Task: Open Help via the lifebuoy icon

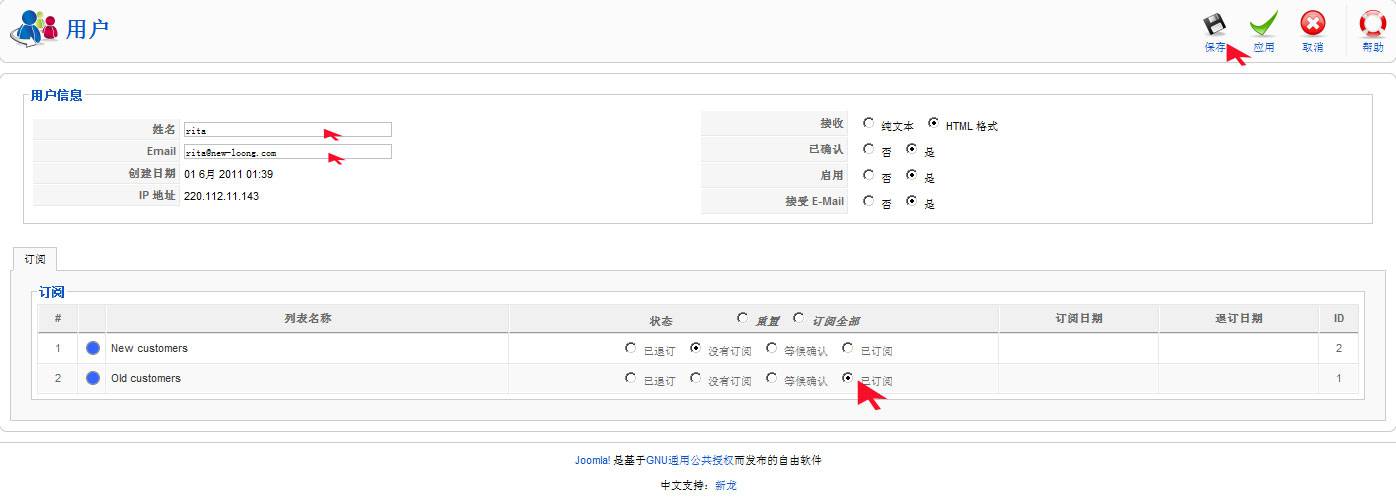Action: pyautogui.click(x=1373, y=26)
